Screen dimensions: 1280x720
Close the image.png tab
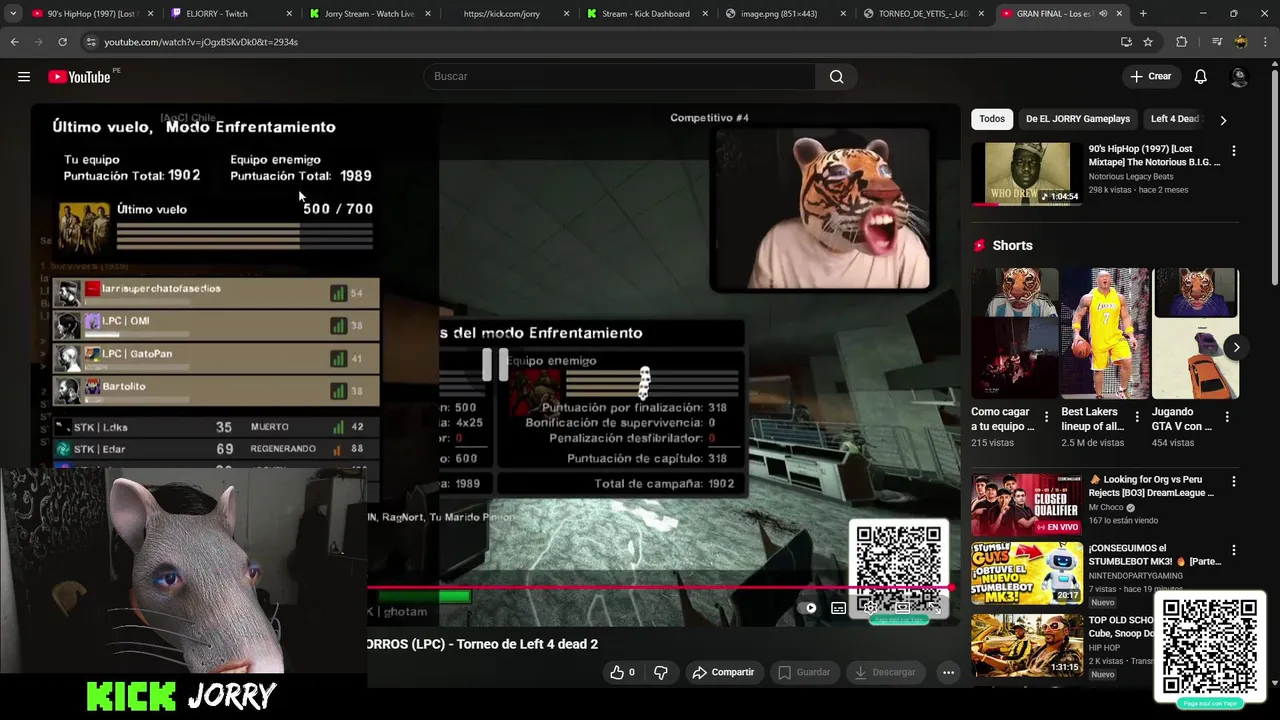pos(843,14)
